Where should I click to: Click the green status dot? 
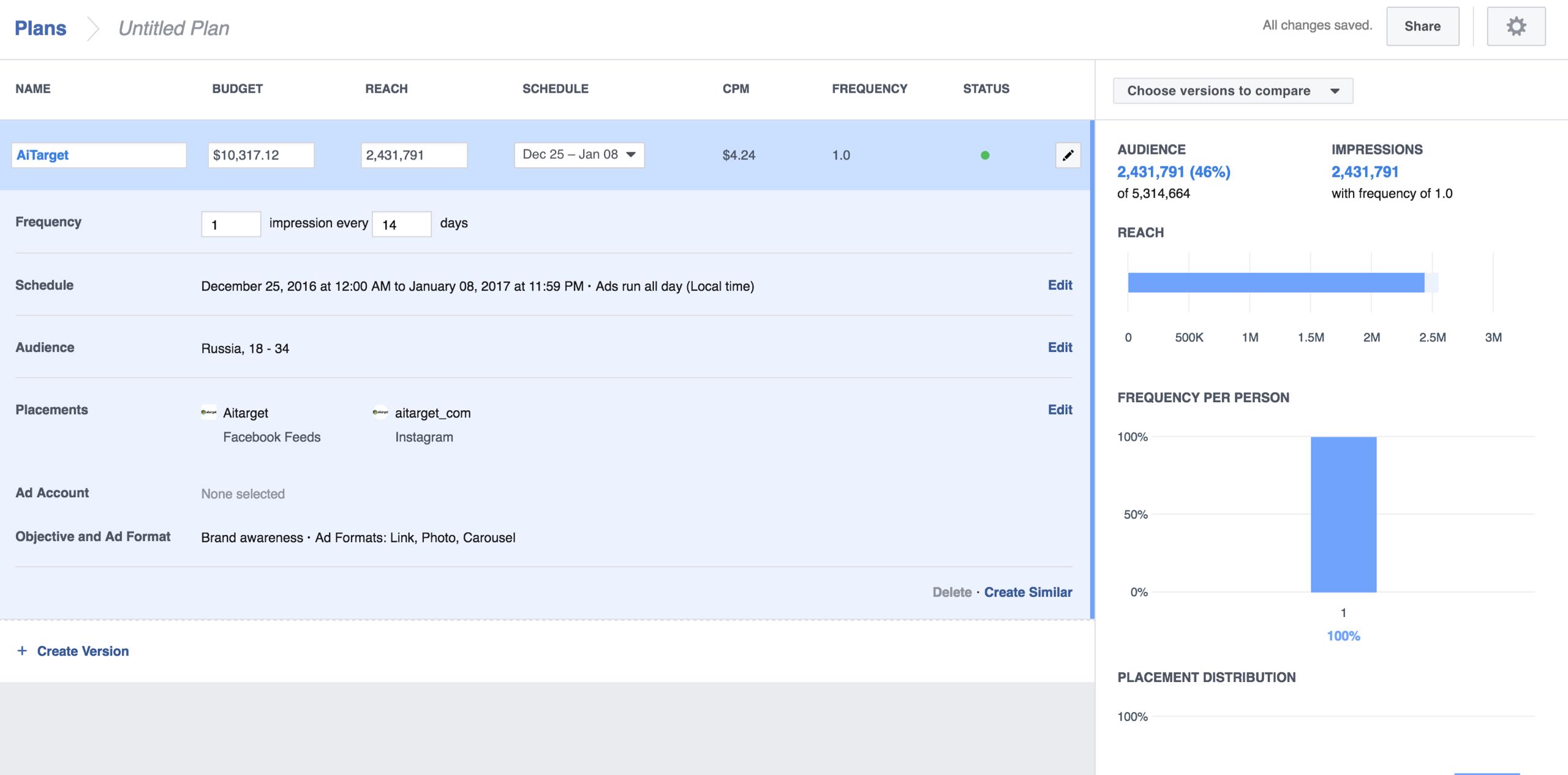[985, 155]
